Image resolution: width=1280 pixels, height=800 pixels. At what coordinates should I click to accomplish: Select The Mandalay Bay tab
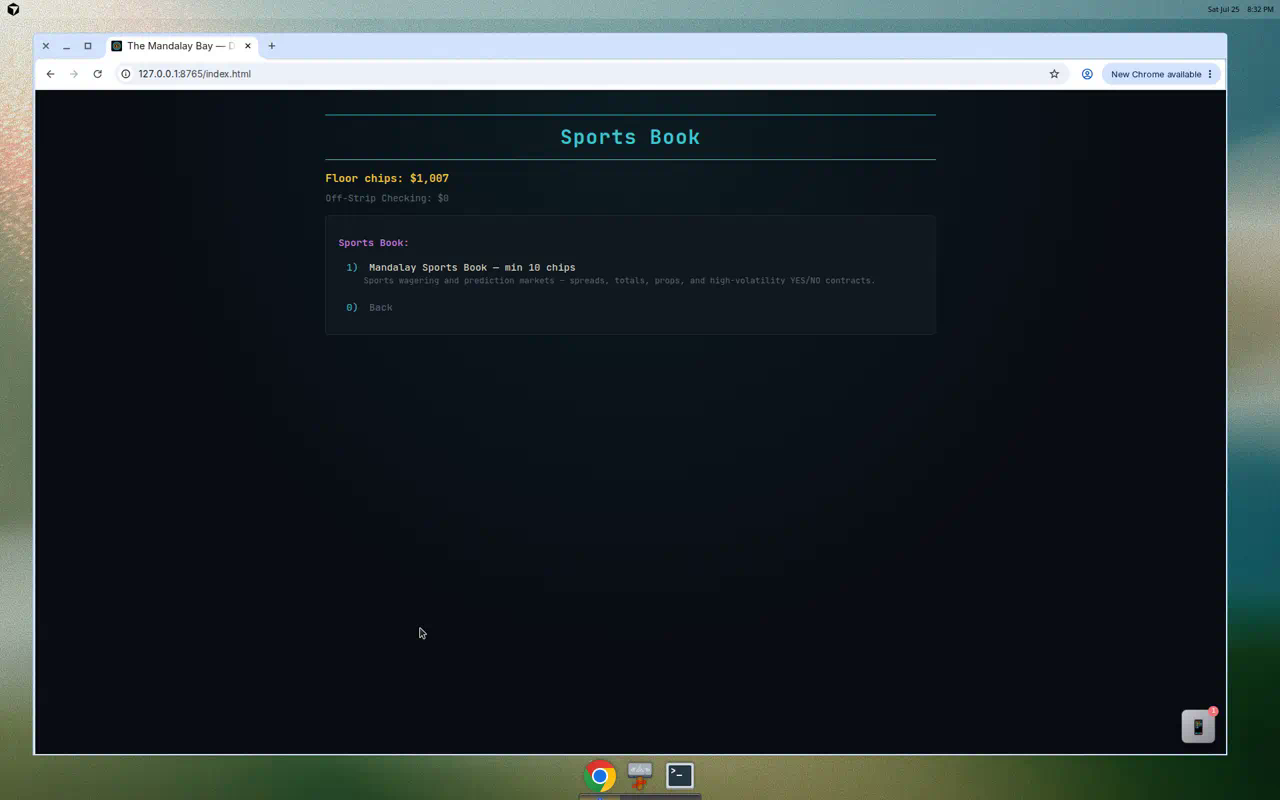[180, 46]
